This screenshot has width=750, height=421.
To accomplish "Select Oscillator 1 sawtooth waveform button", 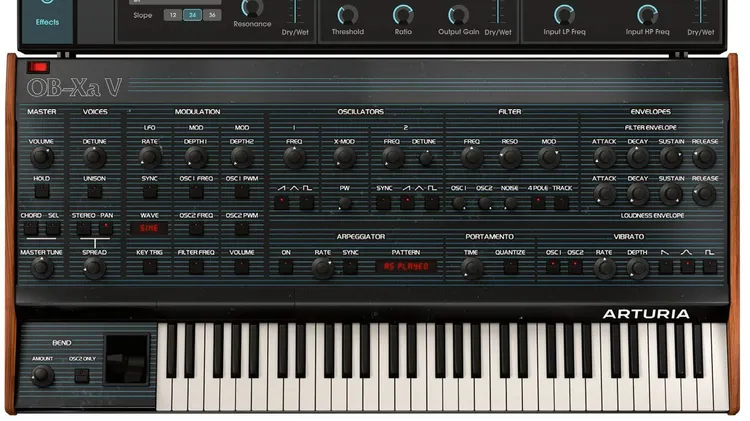I will click(x=281, y=202).
